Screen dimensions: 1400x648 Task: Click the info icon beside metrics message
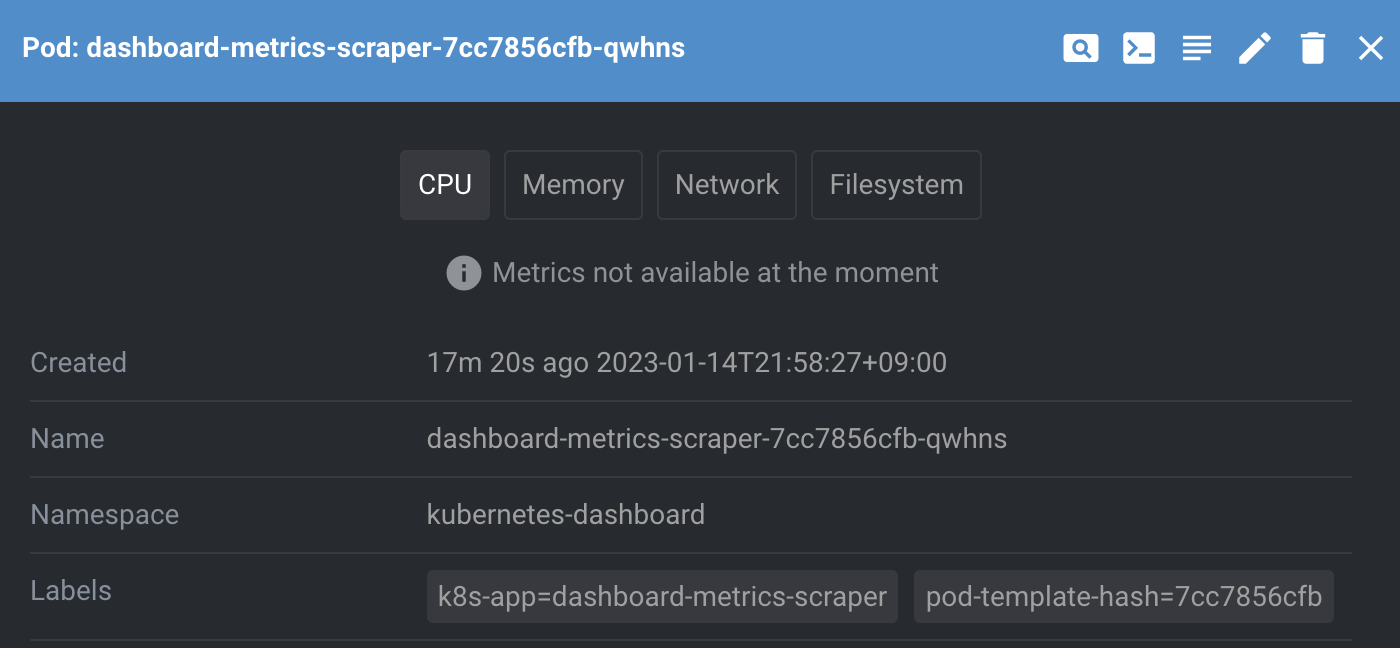tap(463, 273)
